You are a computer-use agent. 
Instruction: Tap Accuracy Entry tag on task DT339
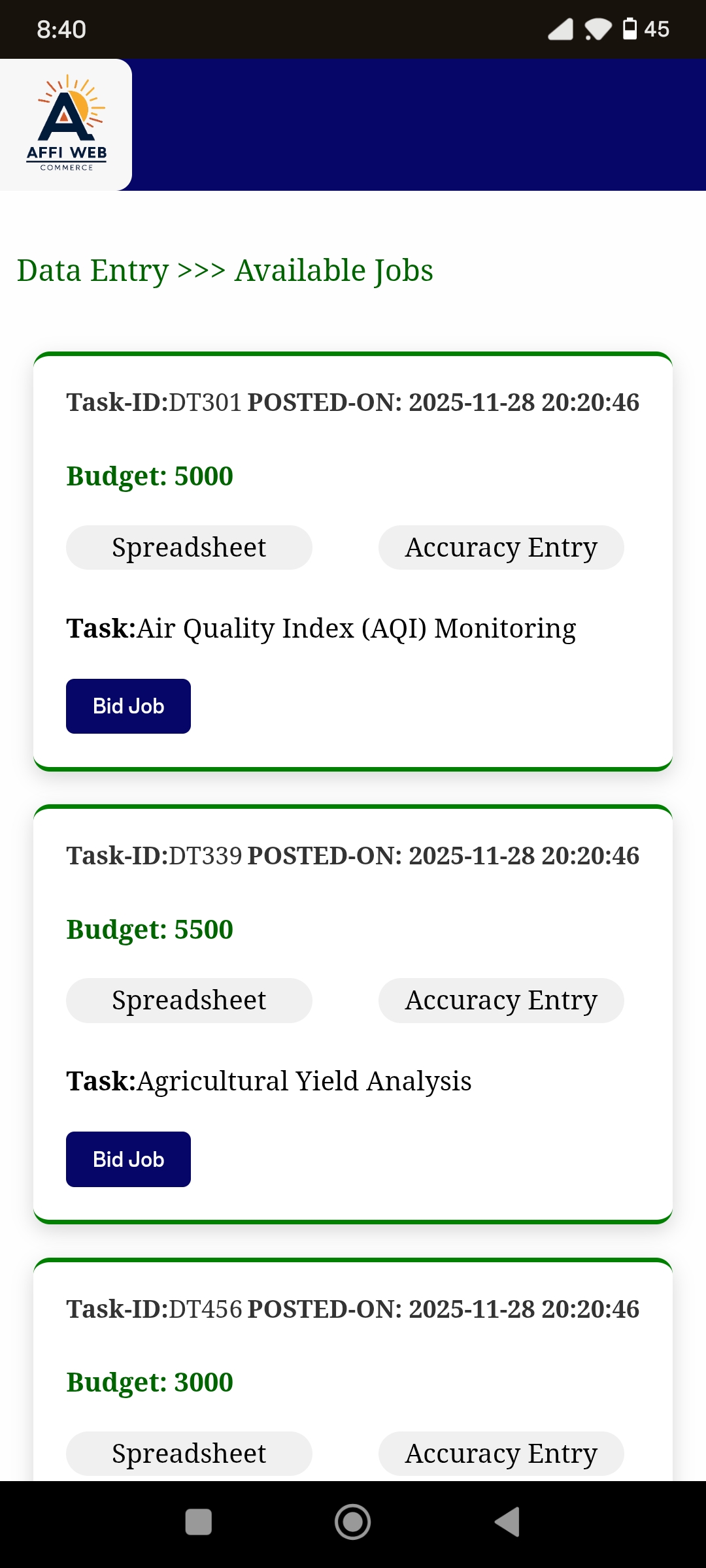click(501, 1000)
